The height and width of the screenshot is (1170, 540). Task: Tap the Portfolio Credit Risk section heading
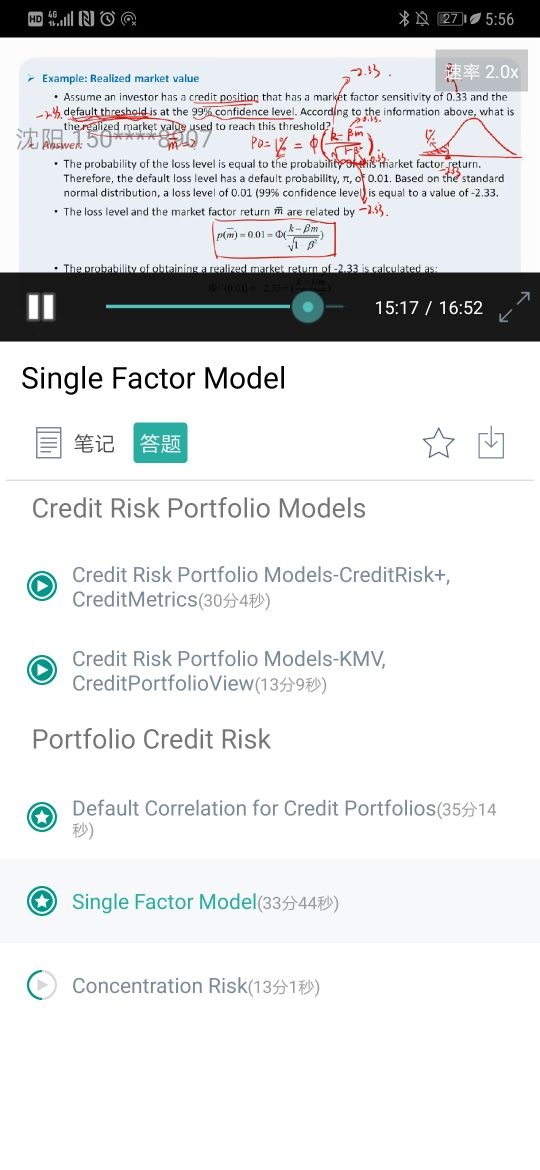[151, 739]
